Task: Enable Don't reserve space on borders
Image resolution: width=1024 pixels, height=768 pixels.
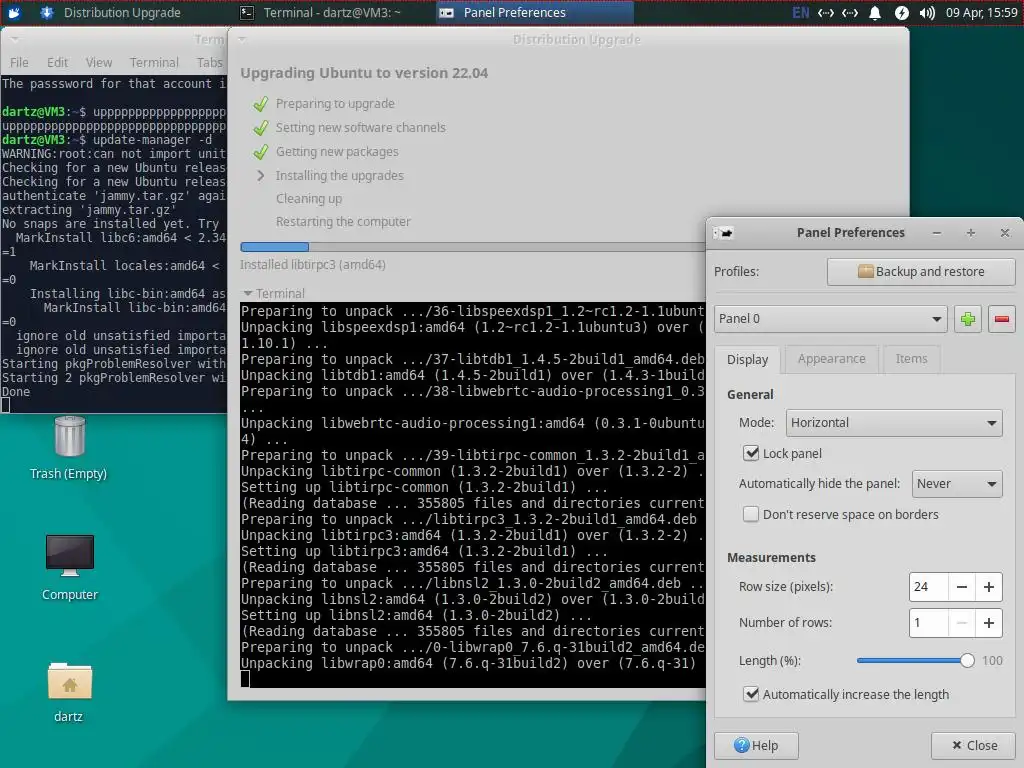Action: pos(751,515)
